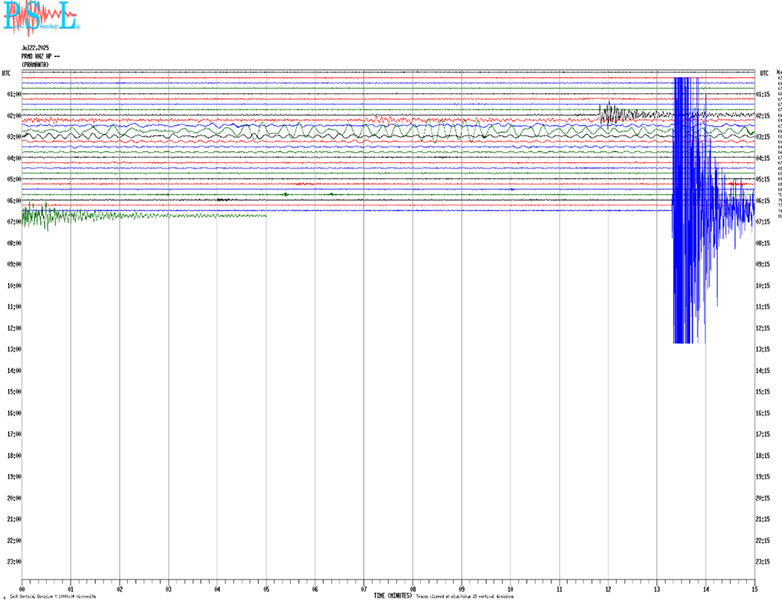
Task: Click minute 15 tick on bottom axis
Action: [754, 588]
